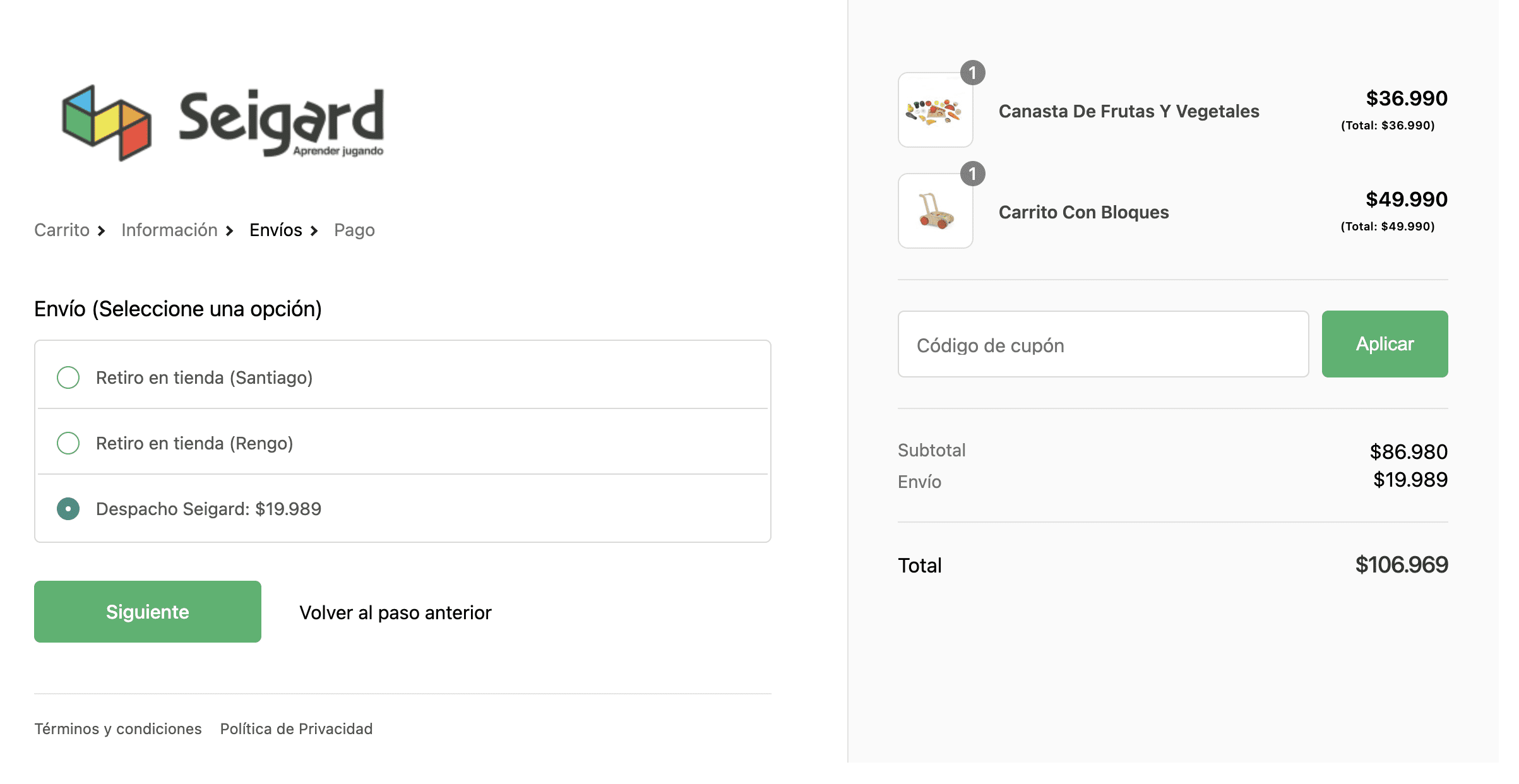Click chevron arrow after Información breadcrumb
Screen dimensions: 1519x784
pyautogui.click(x=230, y=231)
